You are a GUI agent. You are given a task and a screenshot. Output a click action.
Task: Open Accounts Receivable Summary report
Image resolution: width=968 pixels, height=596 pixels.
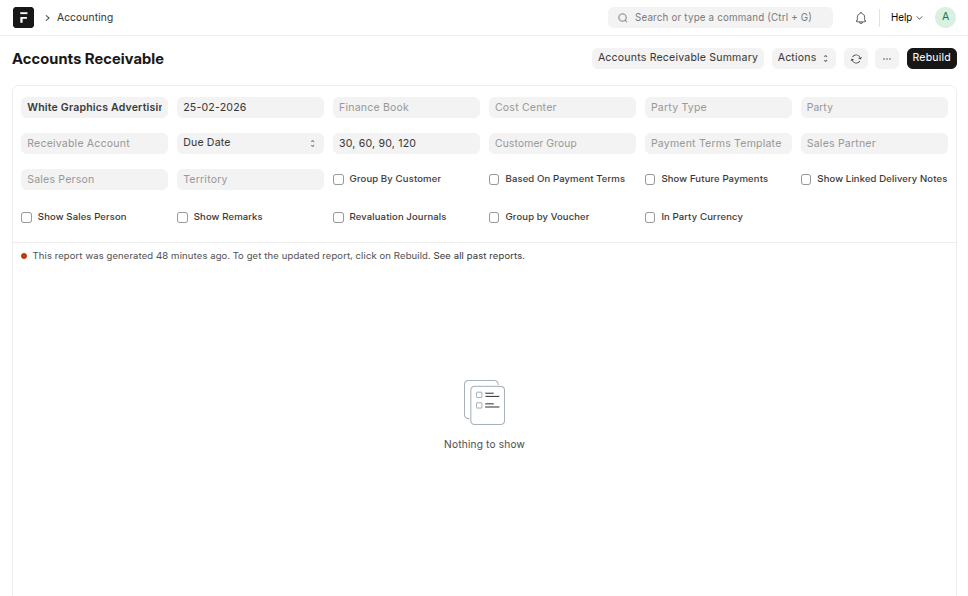[677, 58]
